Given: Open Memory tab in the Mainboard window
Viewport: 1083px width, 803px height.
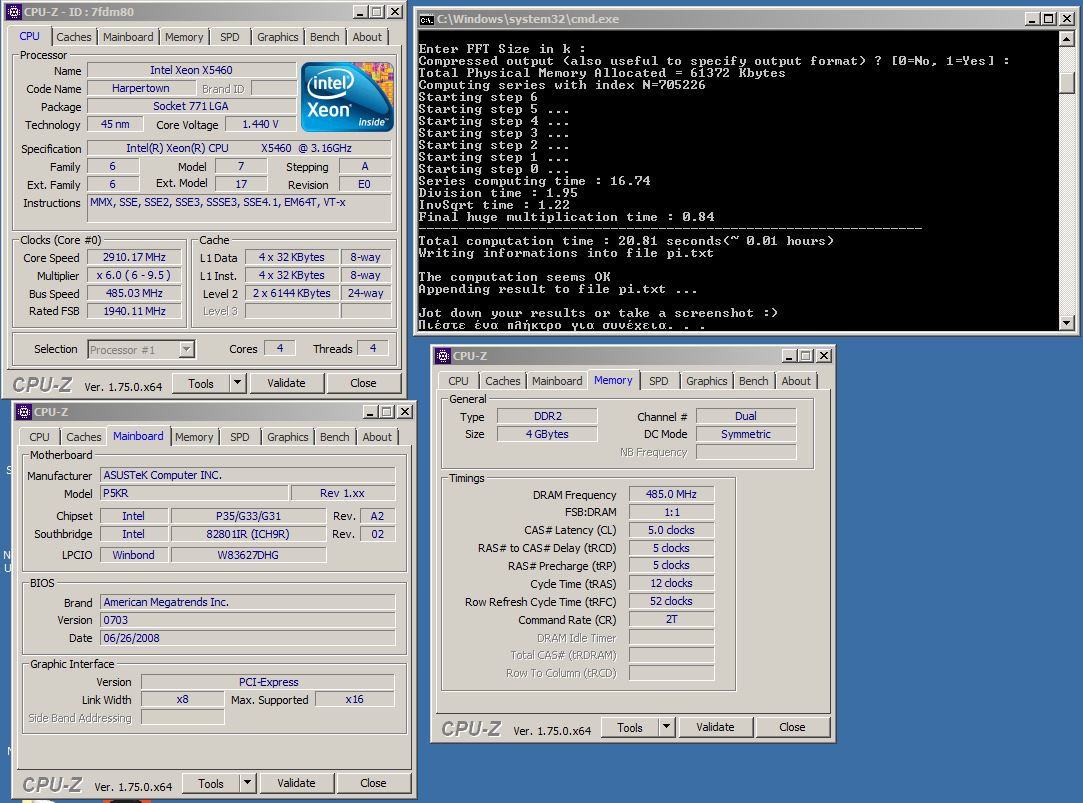Looking at the screenshot, I should 194,437.
